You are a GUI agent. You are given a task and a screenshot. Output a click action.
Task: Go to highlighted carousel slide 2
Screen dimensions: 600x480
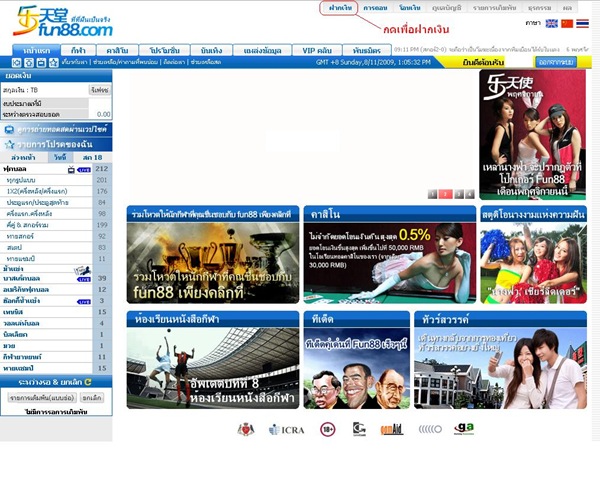click(445, 194)
